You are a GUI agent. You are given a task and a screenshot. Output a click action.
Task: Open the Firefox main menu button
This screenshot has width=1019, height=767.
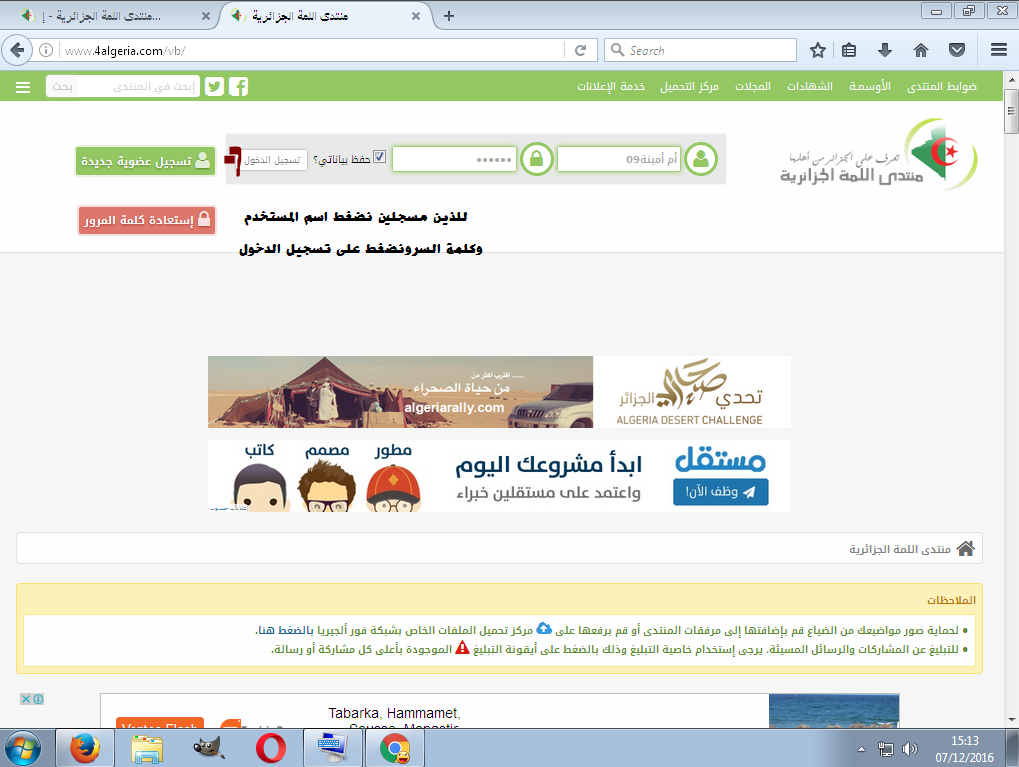(x=997, y=50)
